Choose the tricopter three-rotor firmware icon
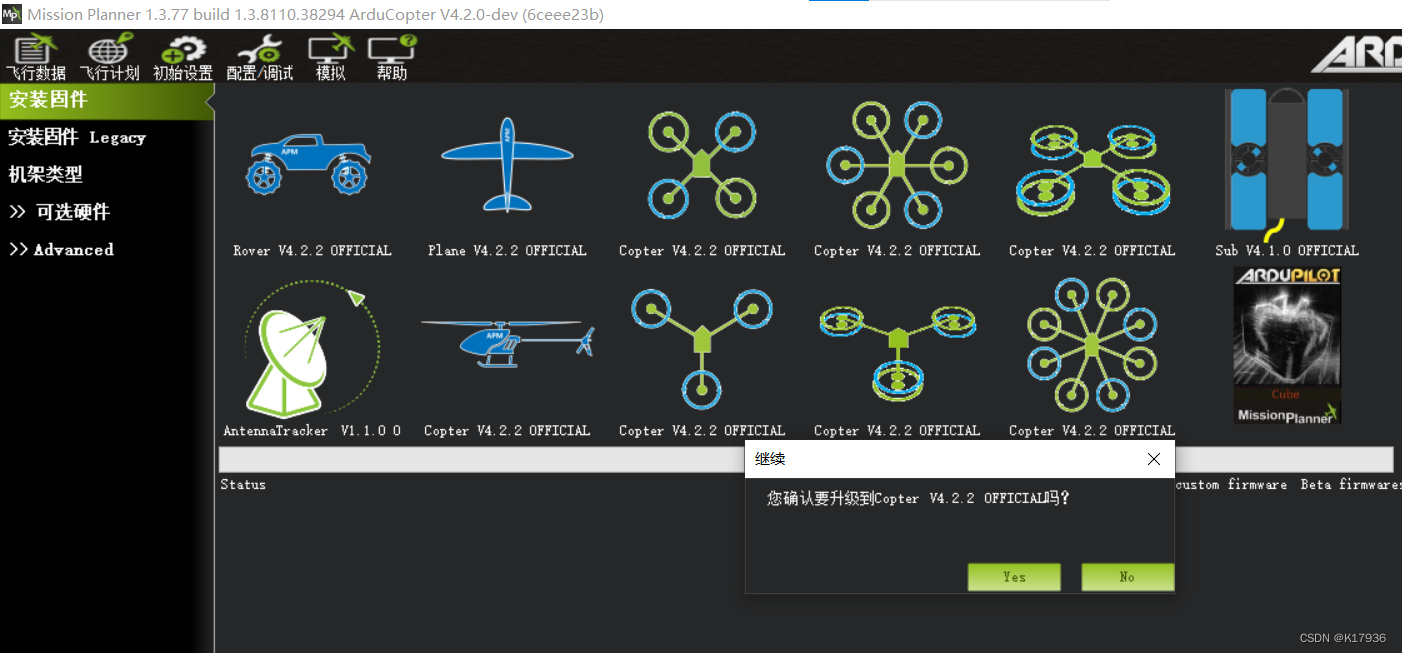 point(702,347)
